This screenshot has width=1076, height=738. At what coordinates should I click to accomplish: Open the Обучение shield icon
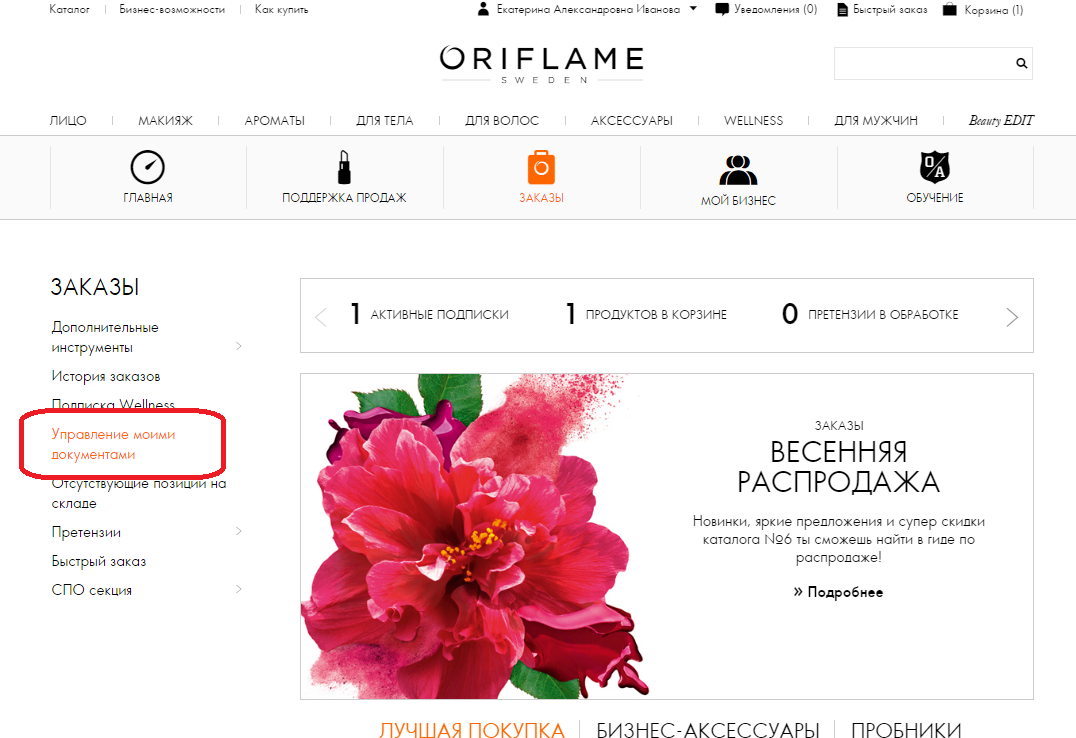tap(935, 167)
